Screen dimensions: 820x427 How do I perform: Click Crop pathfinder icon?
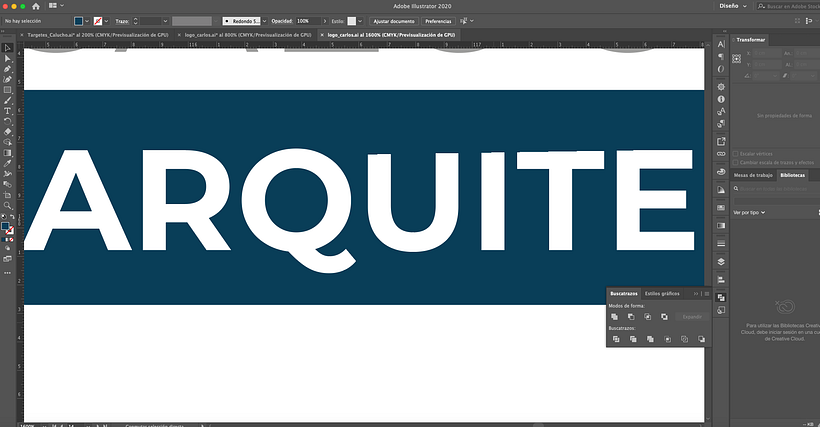coord(667,339)
